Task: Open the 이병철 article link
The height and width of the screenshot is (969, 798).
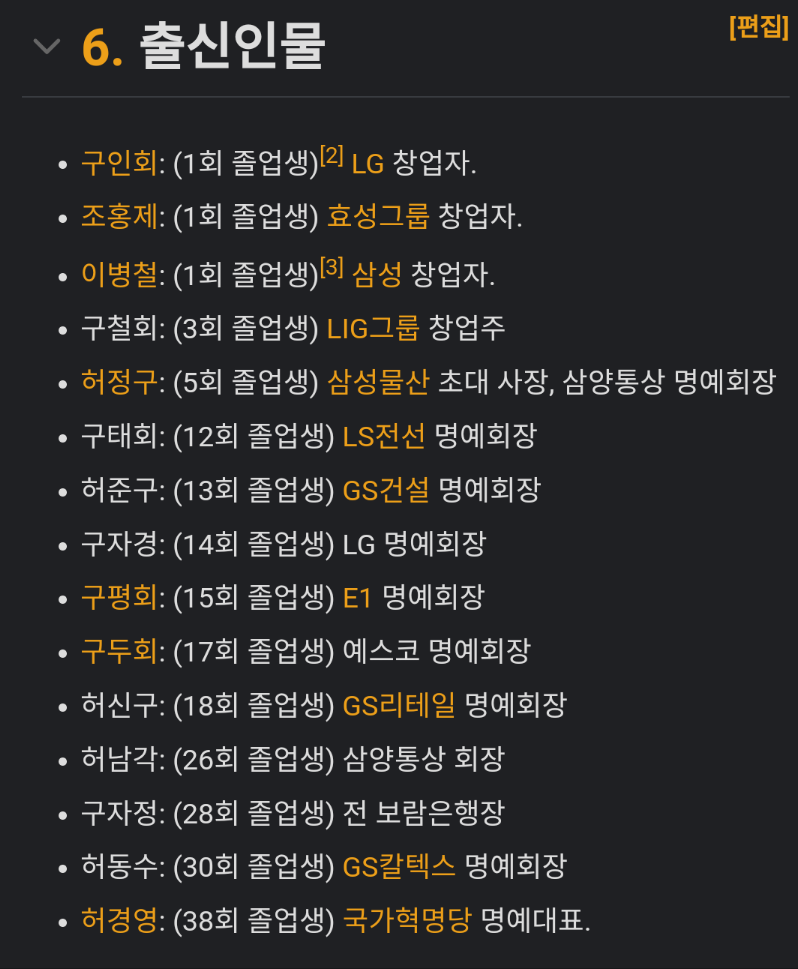Action: point(119,274)
